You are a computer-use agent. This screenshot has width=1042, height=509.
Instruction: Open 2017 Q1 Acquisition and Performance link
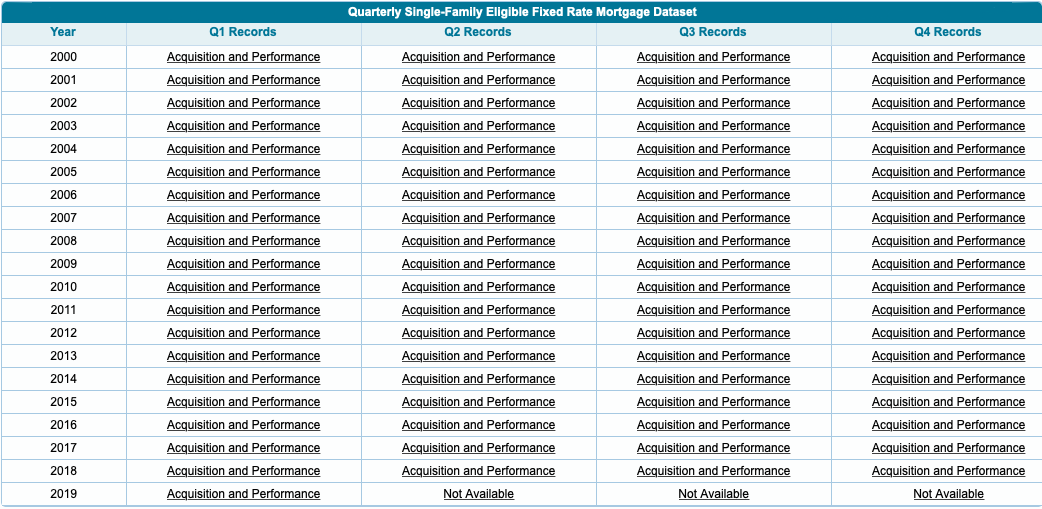[243, 448]
